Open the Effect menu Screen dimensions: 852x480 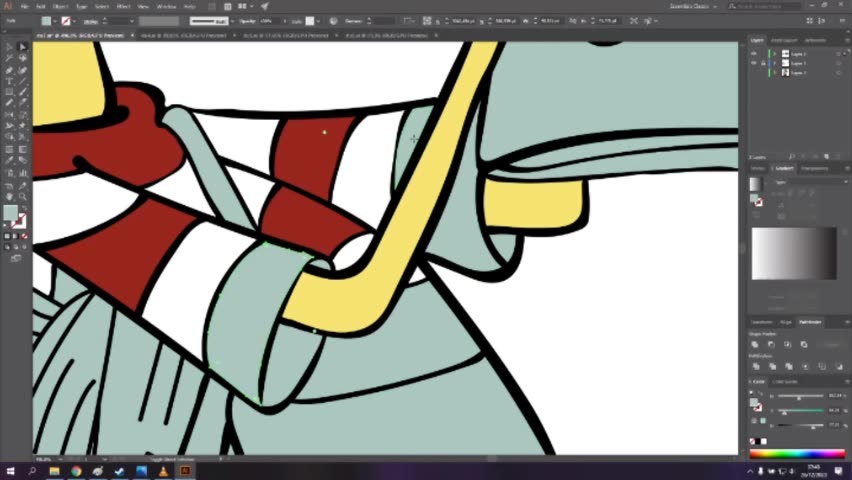click(x=123, y=7)
